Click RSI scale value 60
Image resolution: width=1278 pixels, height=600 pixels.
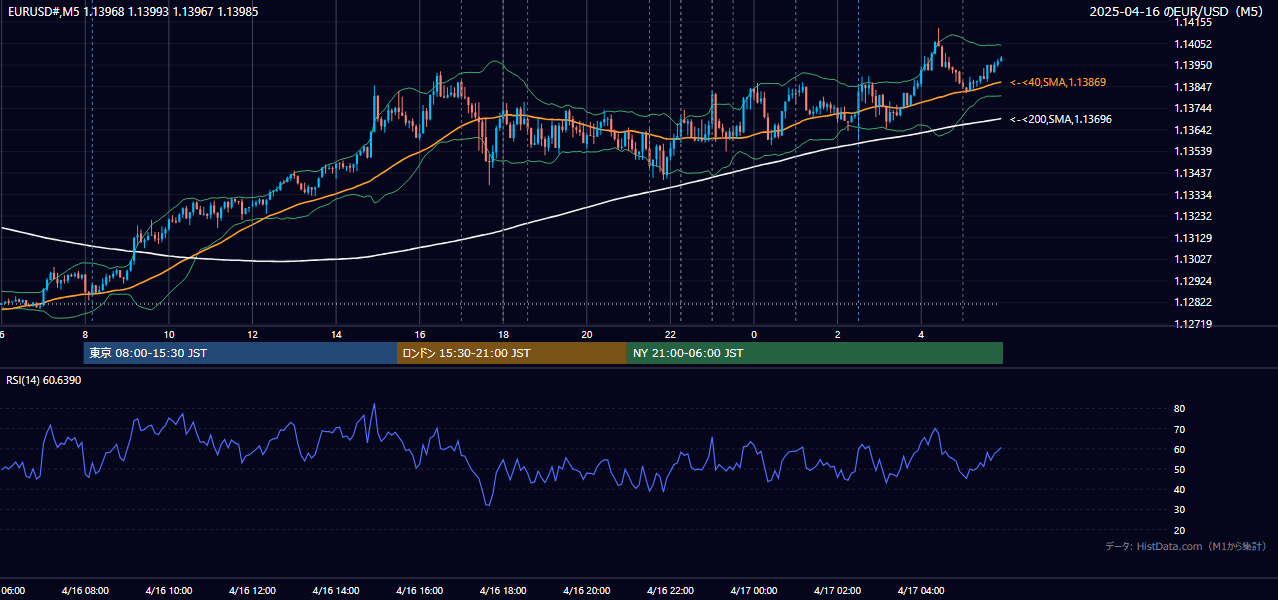coord(1179,449)
